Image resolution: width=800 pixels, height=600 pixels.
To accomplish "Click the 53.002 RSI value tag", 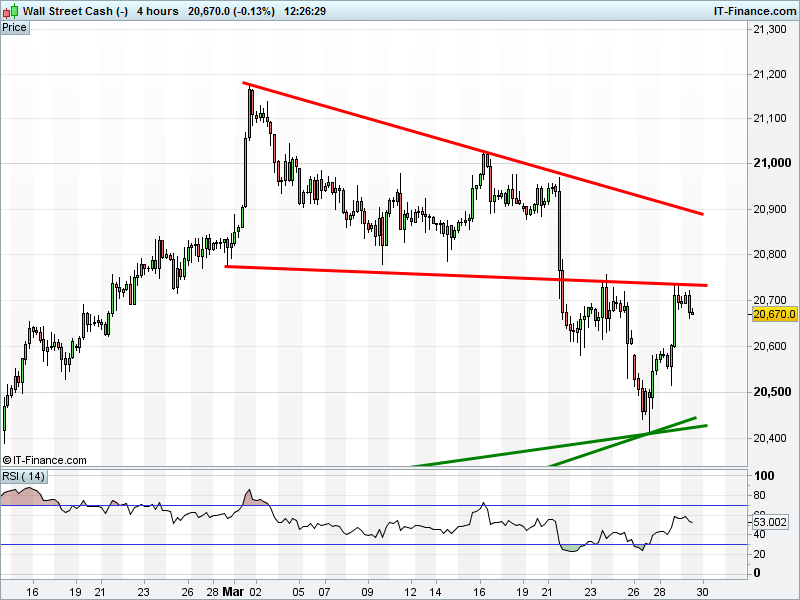I will pos(770,522).
